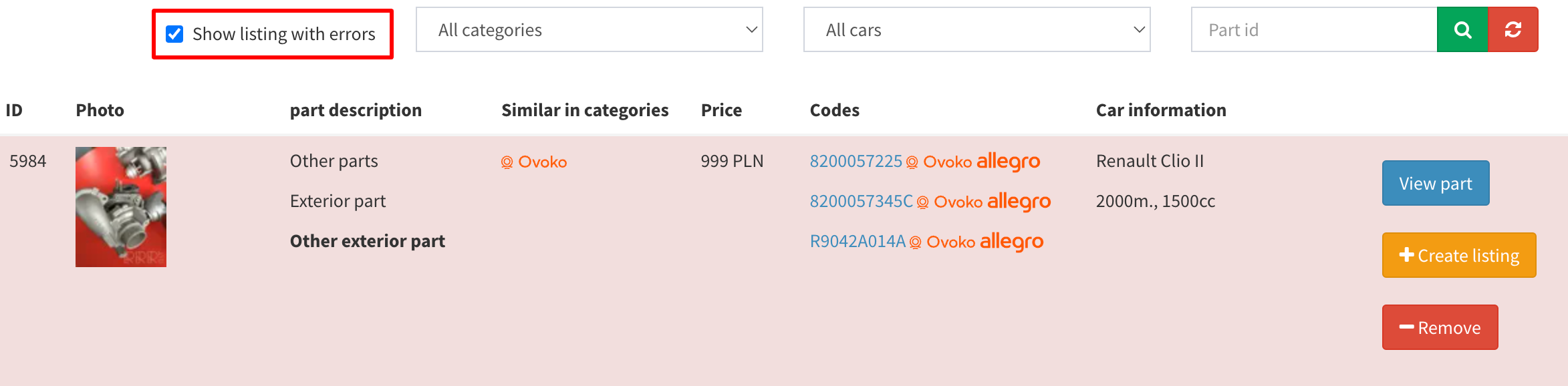1568x386 pixels.
Task: Click allegro logo beside code 8200057345C
Action: 1019,201
